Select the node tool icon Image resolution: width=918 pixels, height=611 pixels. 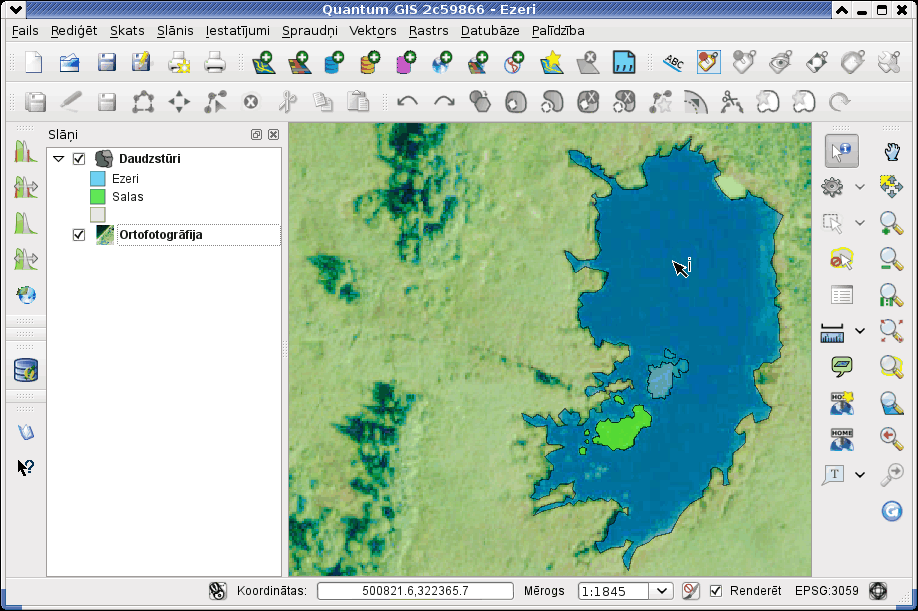tap(215, 102)
